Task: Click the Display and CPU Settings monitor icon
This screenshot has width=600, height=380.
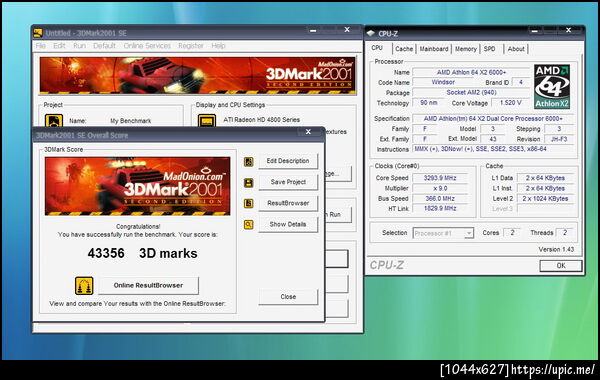Action: tap(207, 121)
